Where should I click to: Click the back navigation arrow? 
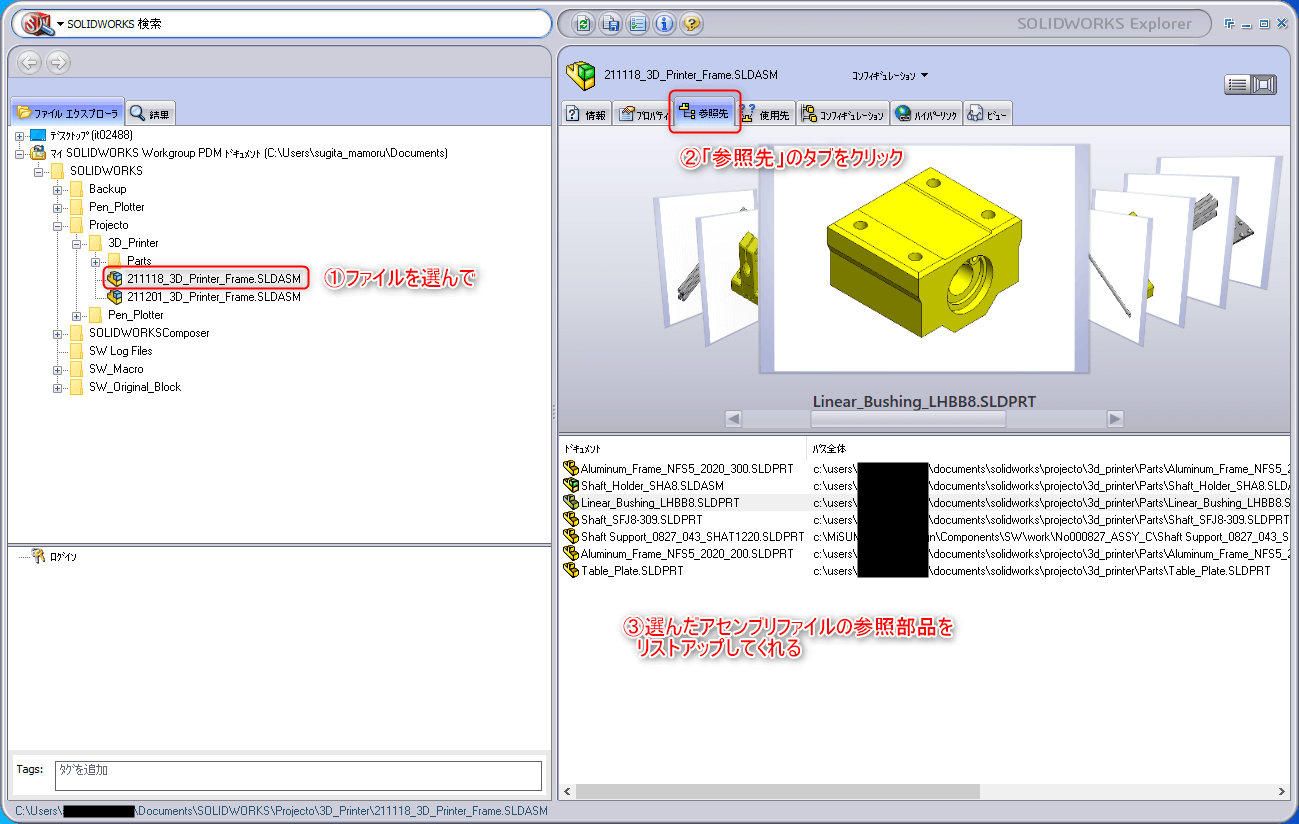click(29, 62)
